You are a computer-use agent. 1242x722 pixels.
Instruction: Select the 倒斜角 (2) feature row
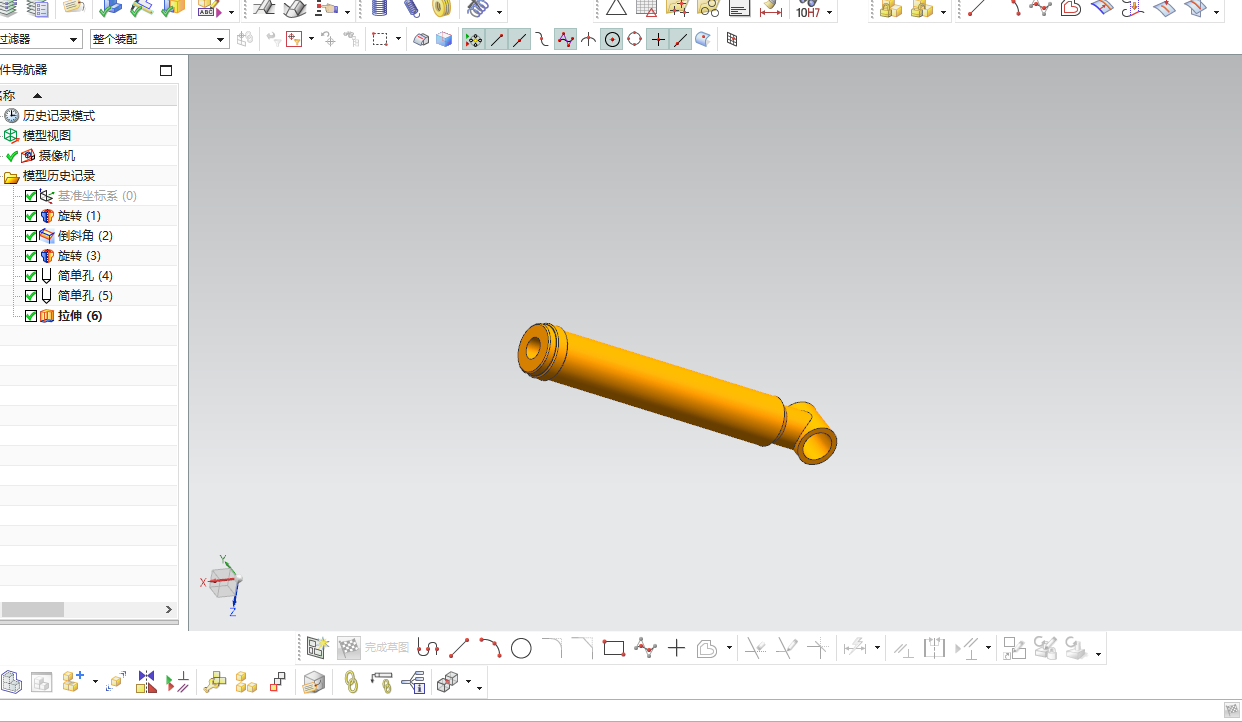point(85,236)
